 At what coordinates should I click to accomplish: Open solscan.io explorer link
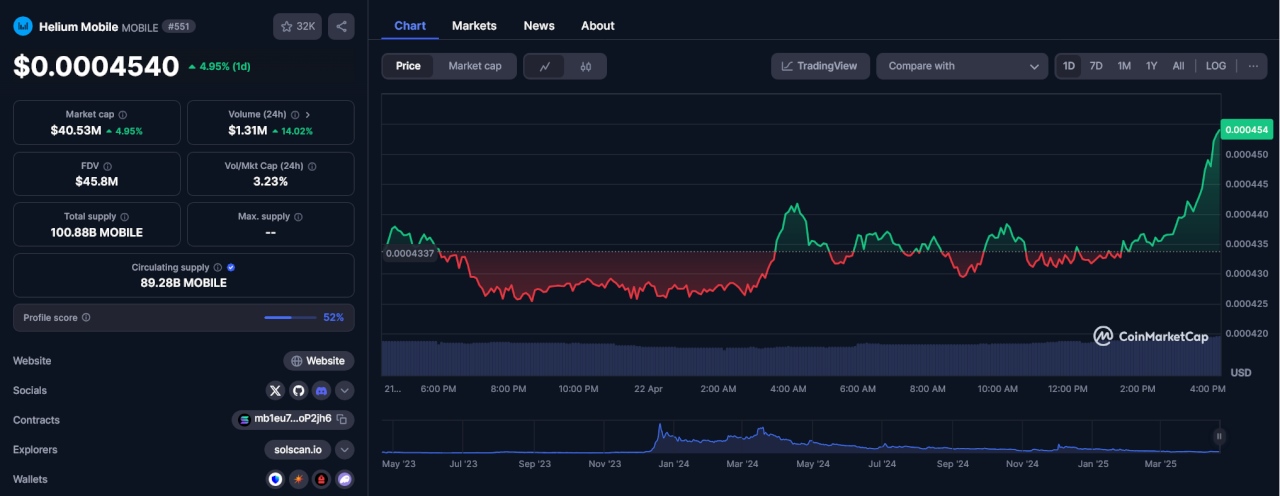tap(297, 450)
